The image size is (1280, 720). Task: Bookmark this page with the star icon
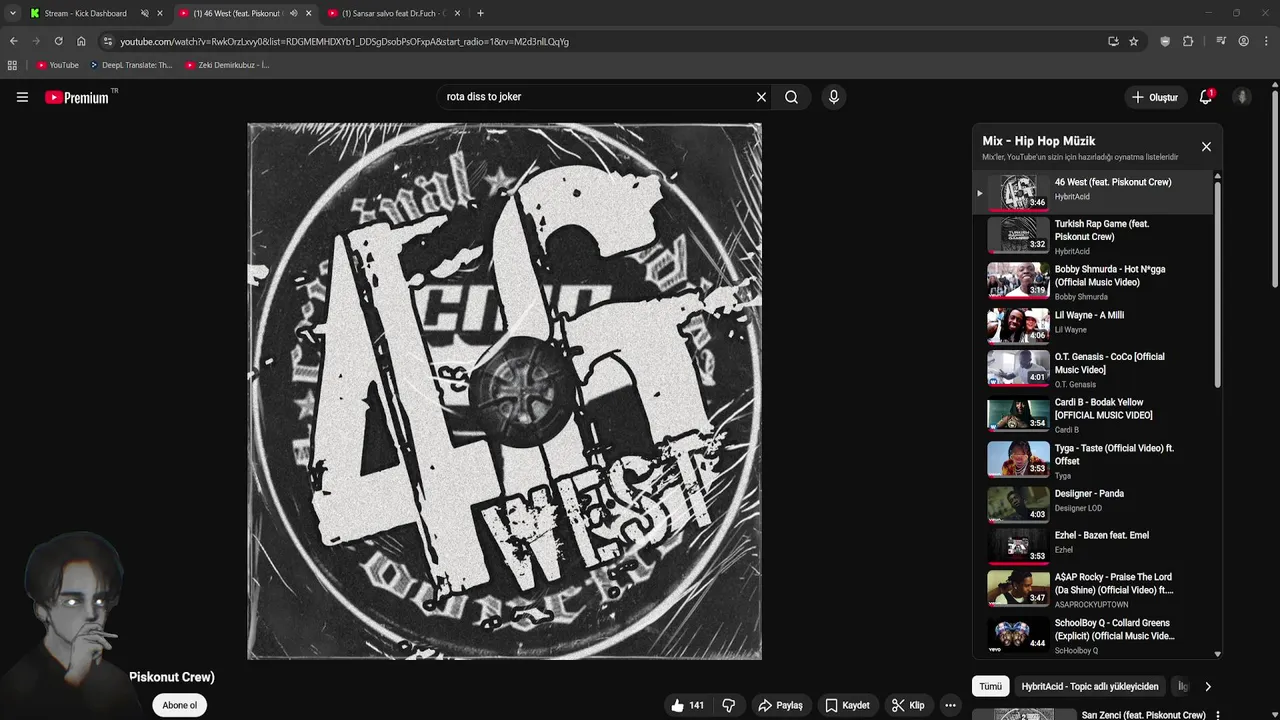[1133, 41]
